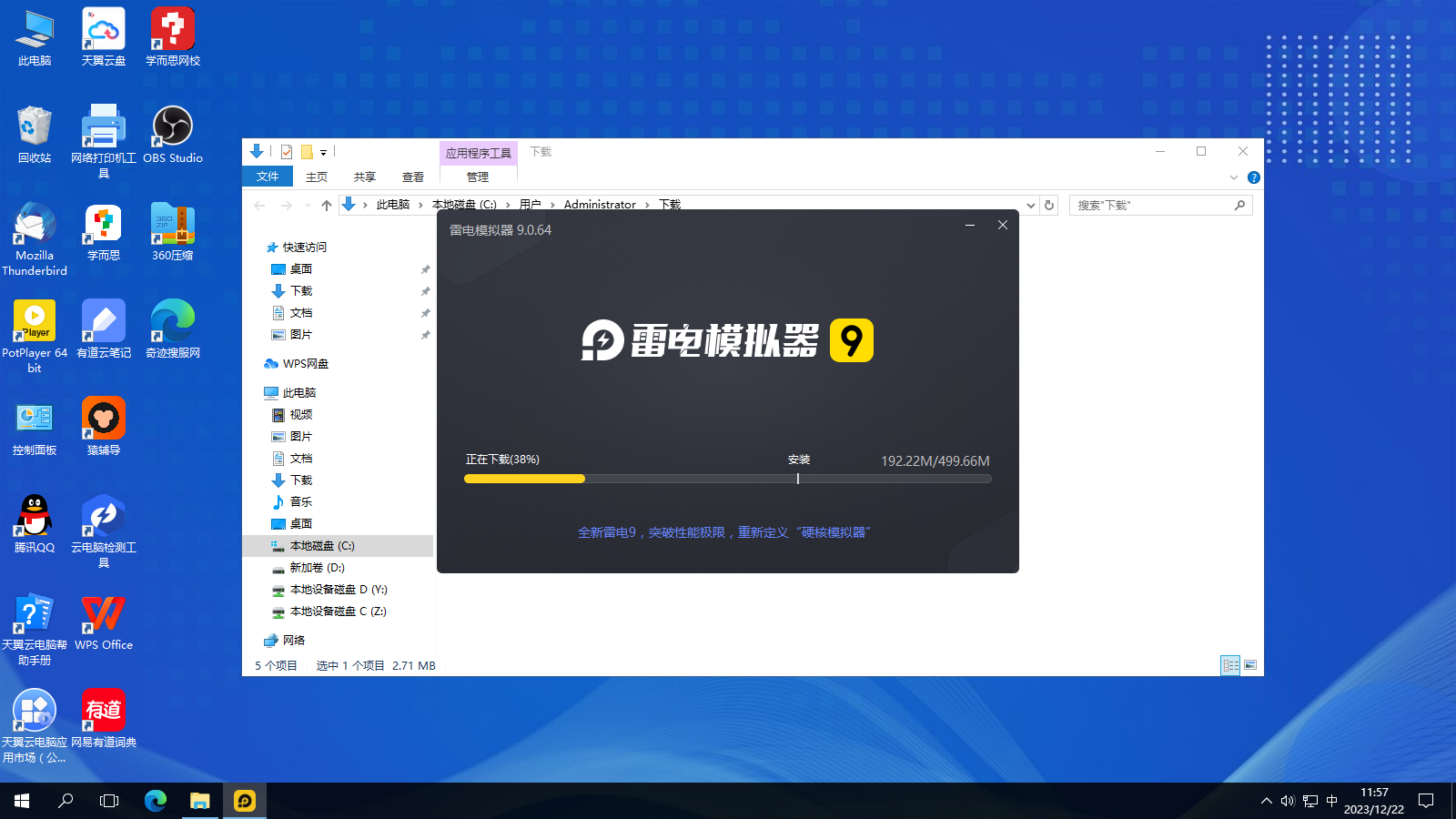Click Explorer back navigation arrow
The image size is (1456, 819).
(259, 206)
